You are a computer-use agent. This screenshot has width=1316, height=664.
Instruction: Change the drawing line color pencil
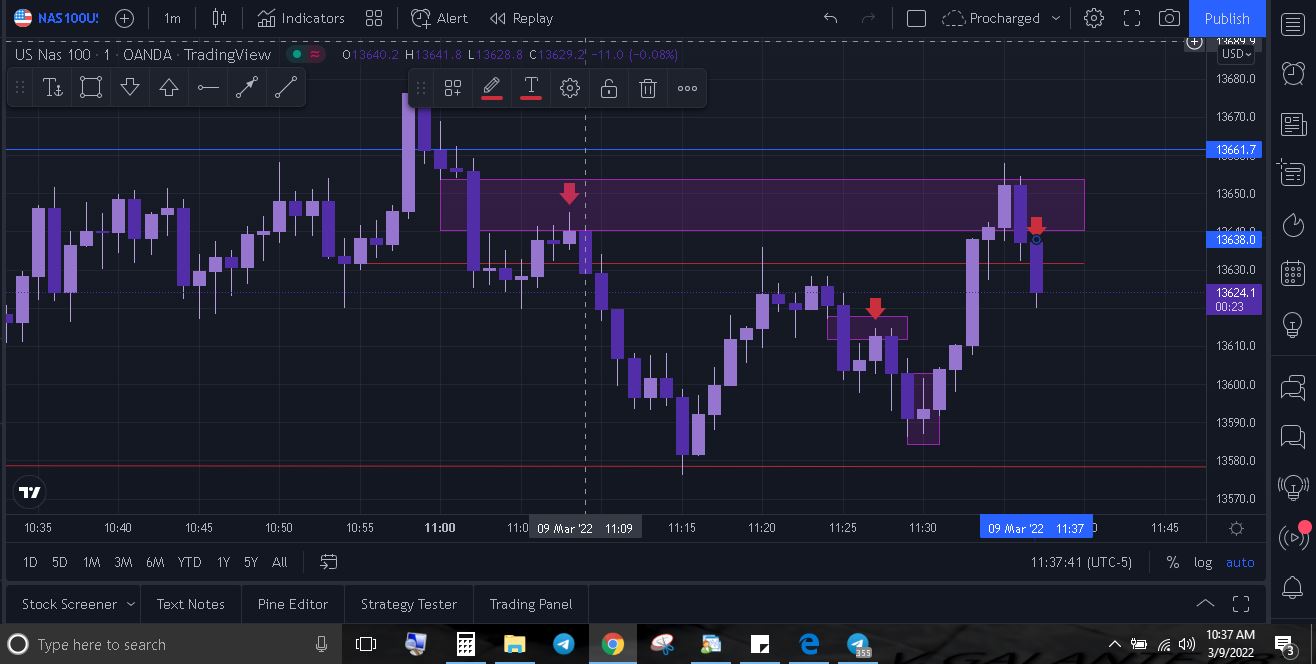click(x=492, y=88)
